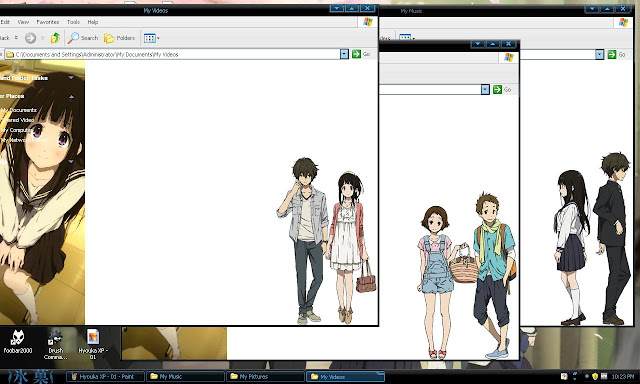
Task: Click Windows flag logo in My Videos
Action: (x=368, y=22)
